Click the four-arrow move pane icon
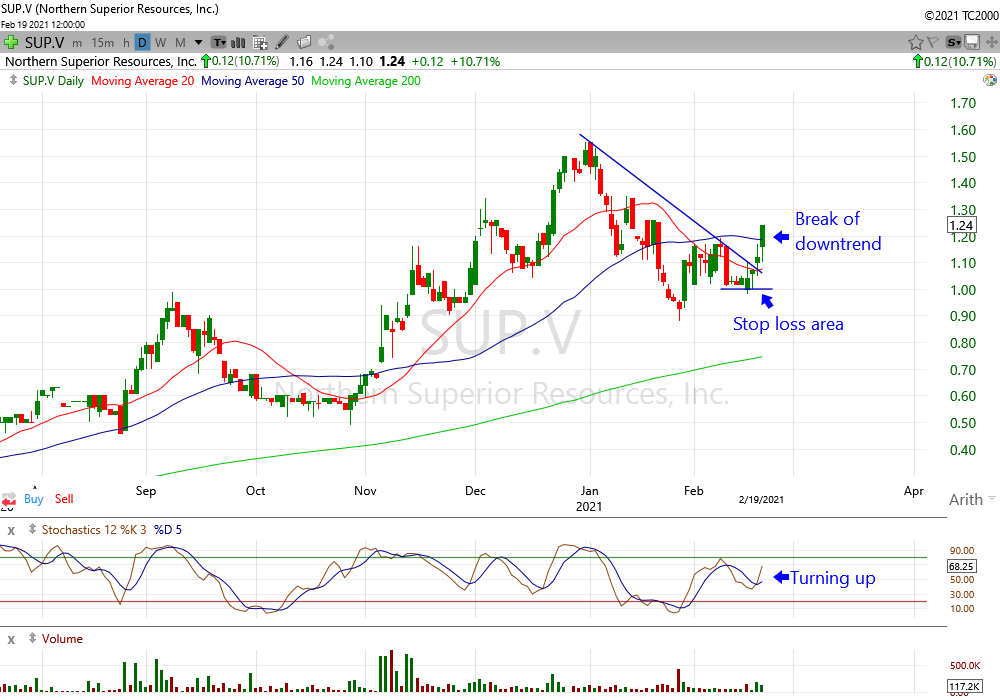This screenshot has width=1000, height=700. [x=991, y=43]
